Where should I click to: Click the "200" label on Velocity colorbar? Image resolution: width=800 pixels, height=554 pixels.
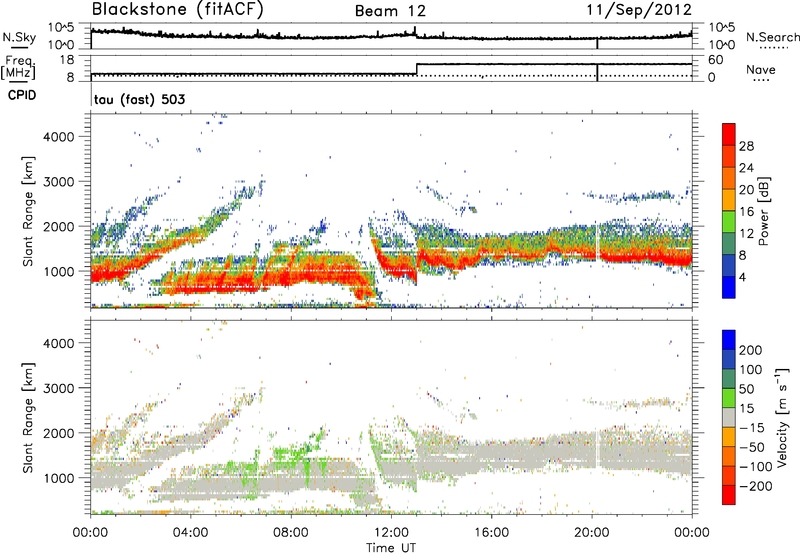click(x=751, y=350)
